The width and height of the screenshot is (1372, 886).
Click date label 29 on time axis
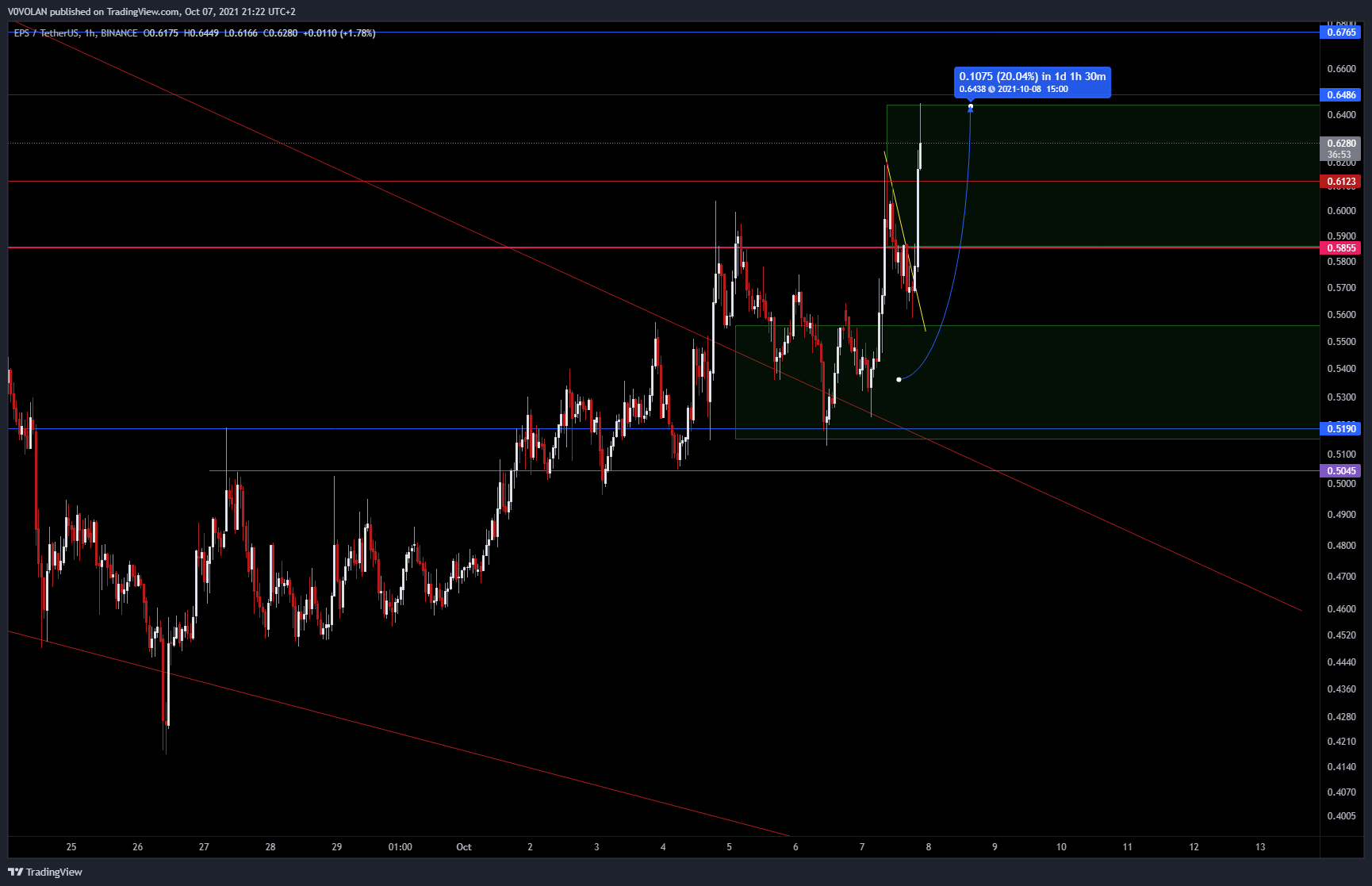(x=337, y=847)
